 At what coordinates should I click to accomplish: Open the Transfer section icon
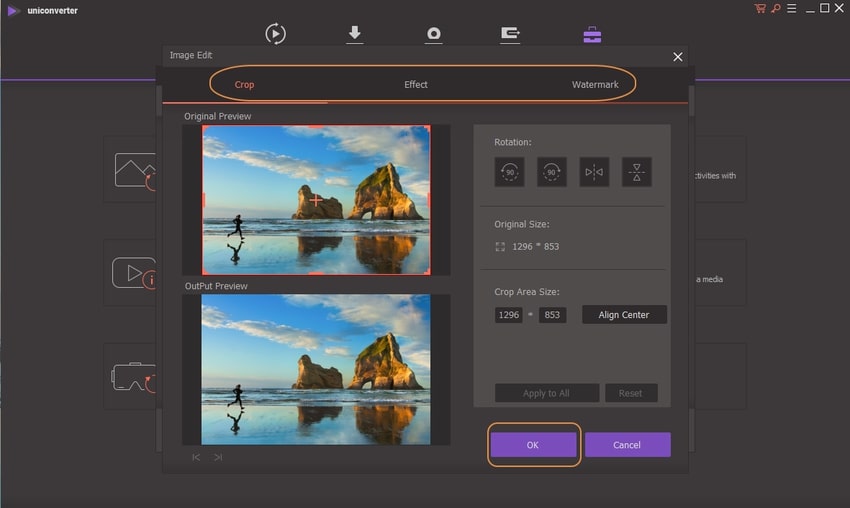510,34
